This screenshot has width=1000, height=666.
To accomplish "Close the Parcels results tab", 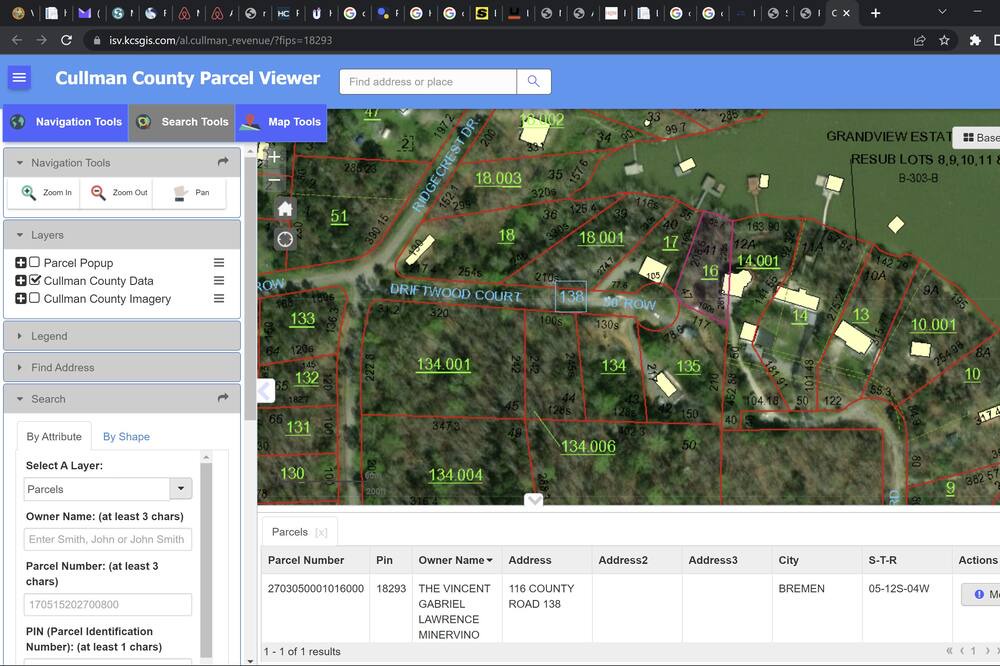I will click(321, 533).
